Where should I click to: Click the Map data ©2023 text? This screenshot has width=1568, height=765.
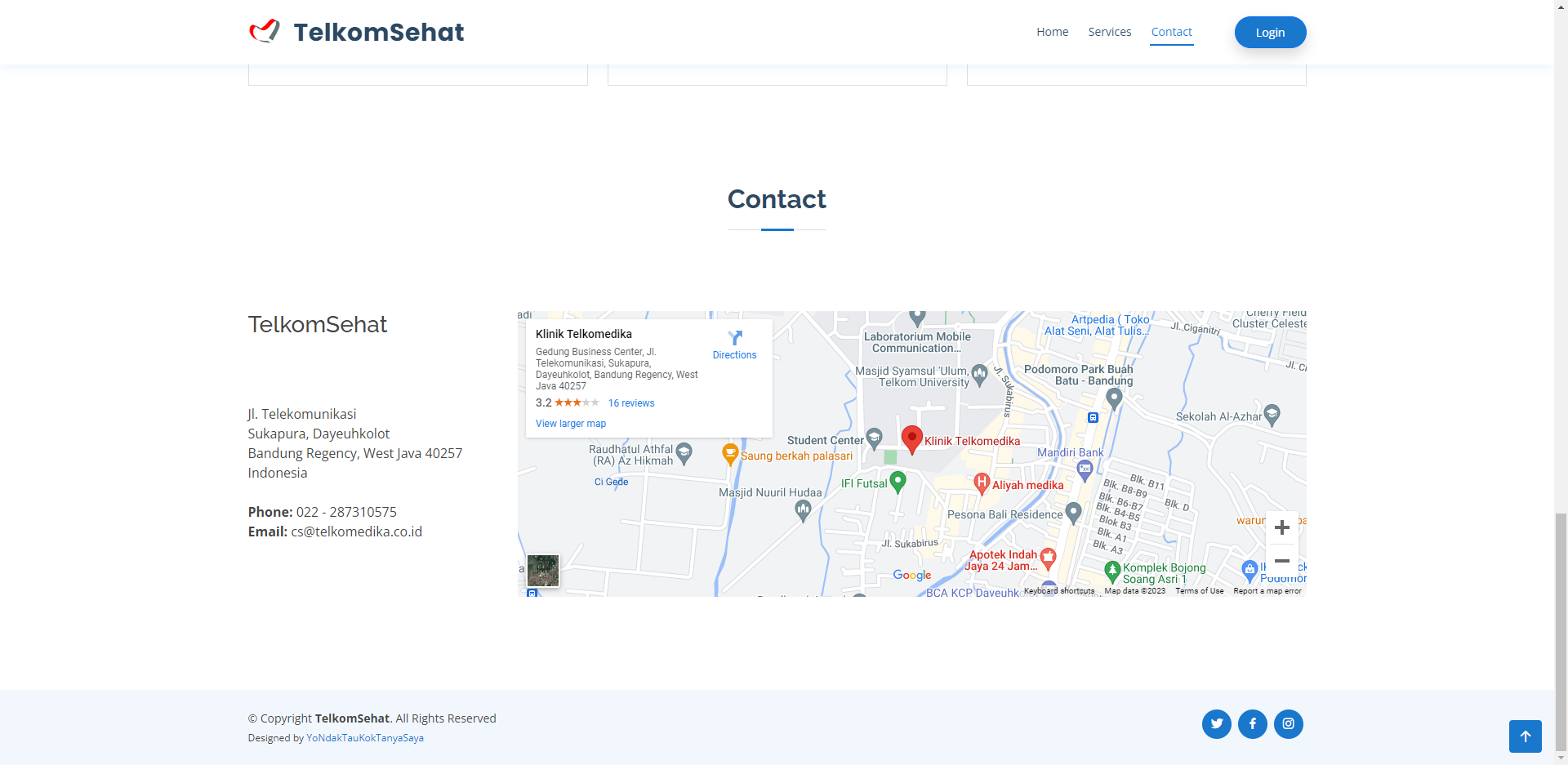pos(1135,591)
